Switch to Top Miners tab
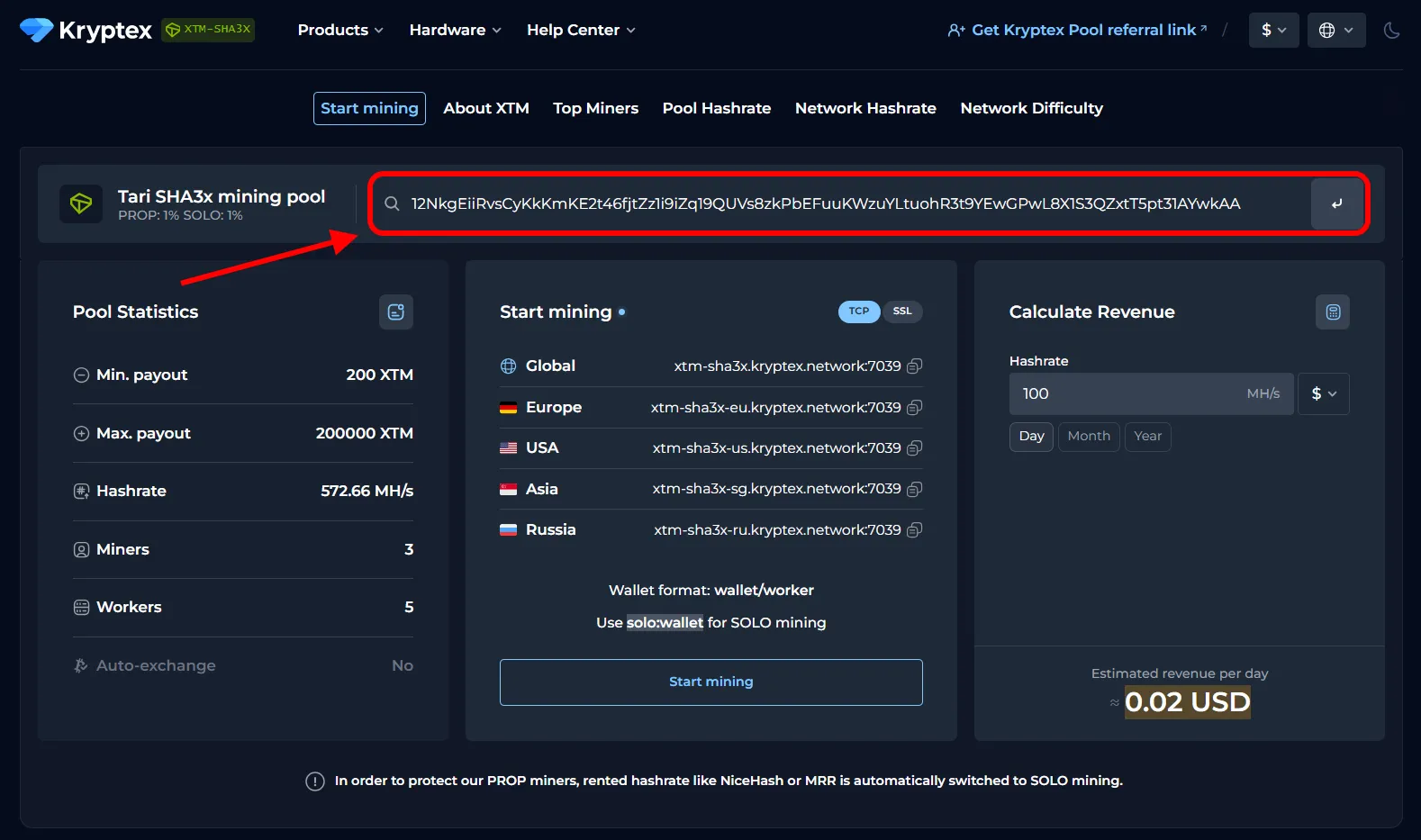The image size is (1421, 840). (595, 109)
